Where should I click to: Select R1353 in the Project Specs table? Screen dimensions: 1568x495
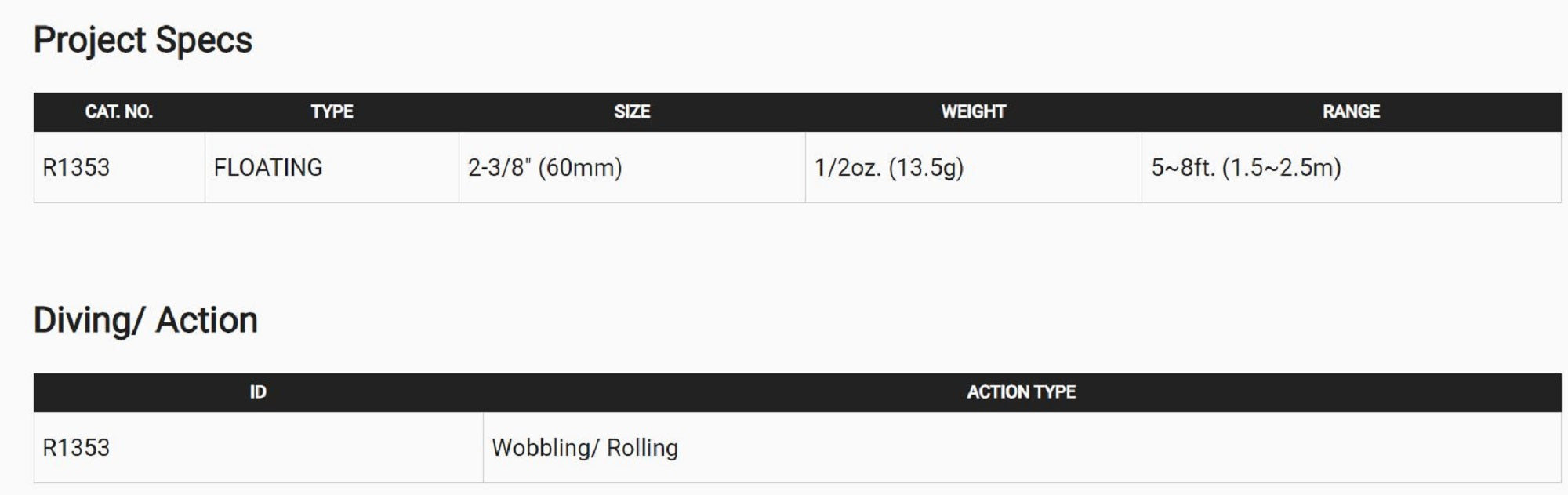click(x=76, y=167)
